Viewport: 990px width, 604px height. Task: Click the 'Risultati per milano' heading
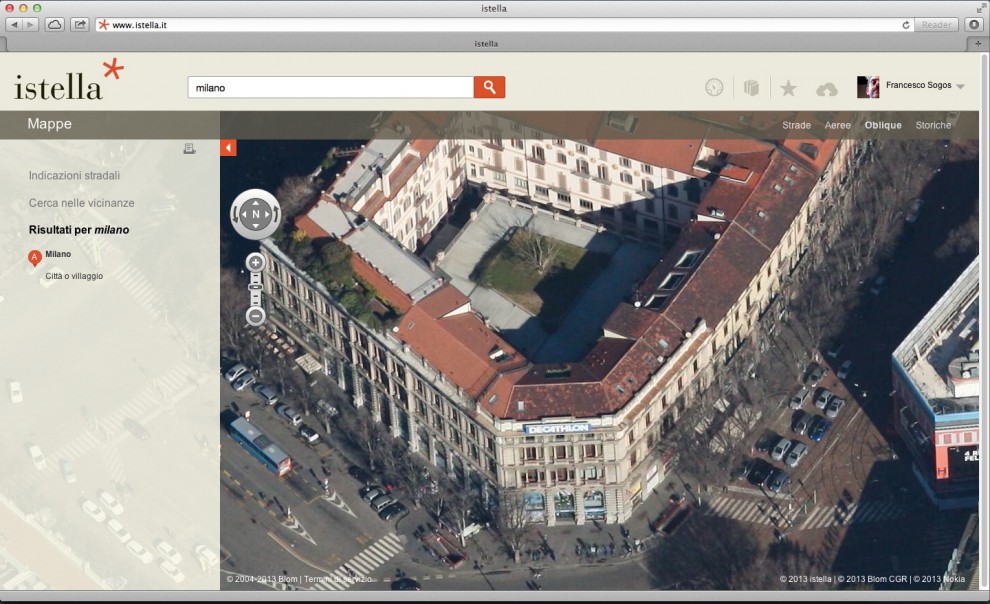coord(79,230)
